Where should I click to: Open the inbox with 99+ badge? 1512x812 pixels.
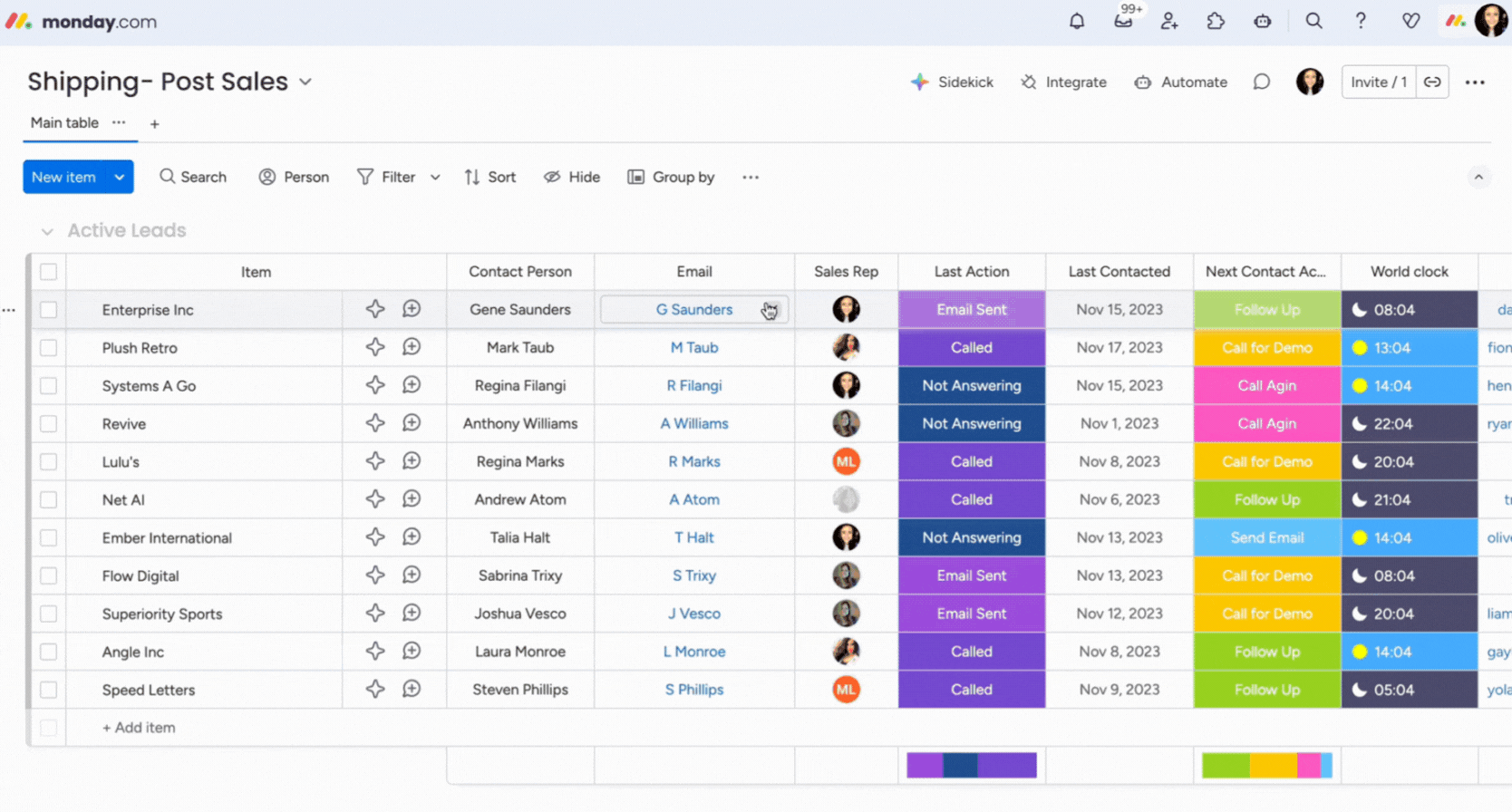point(1124,20)
